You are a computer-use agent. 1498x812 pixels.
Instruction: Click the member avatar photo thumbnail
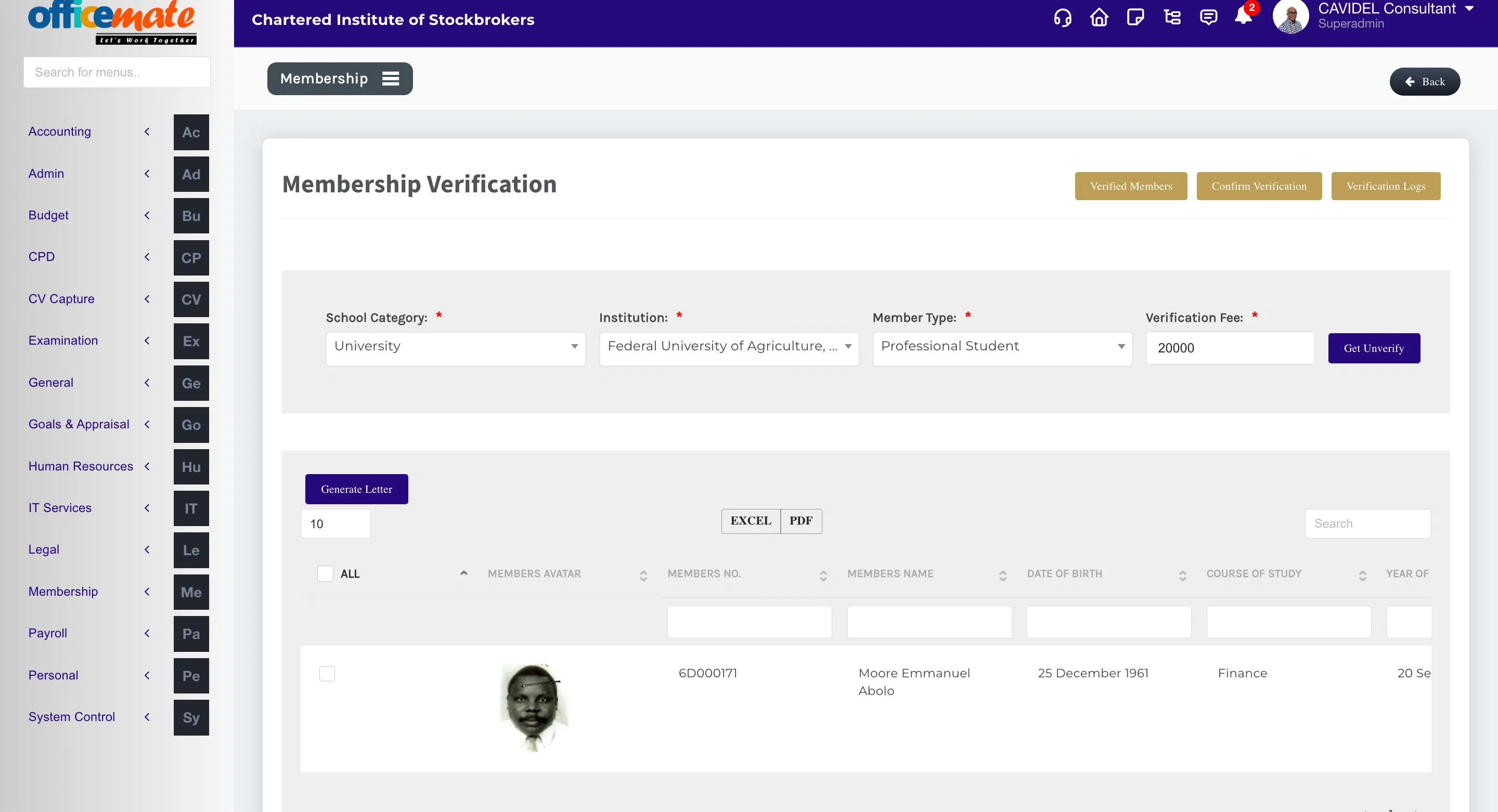pyautogui.click(x=535, y=708)
